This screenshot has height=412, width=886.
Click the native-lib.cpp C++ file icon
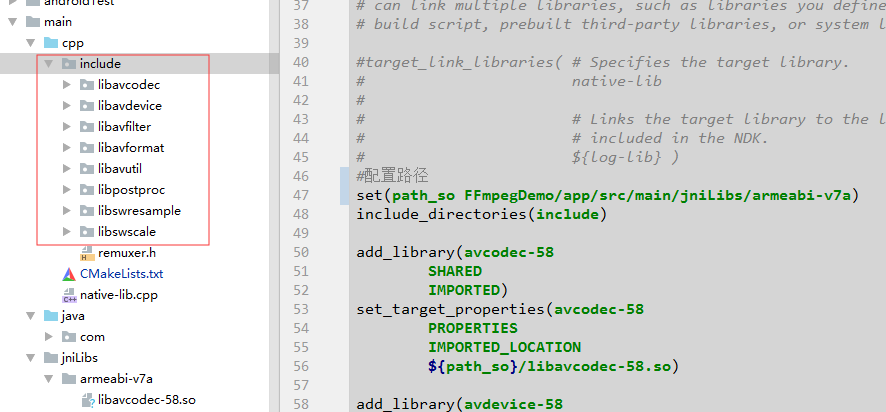[69, 295]
